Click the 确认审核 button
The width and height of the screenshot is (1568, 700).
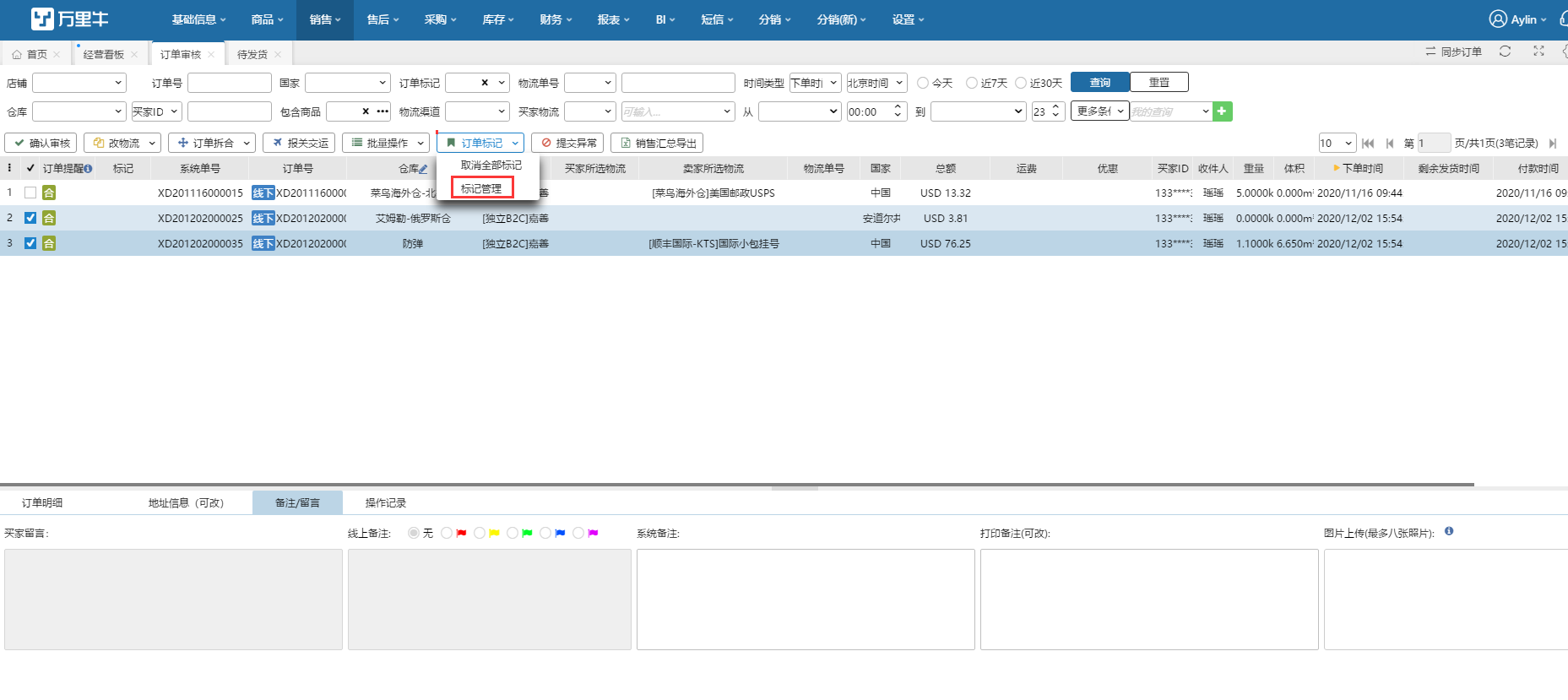pyautogui.click(x=41, y=144)
